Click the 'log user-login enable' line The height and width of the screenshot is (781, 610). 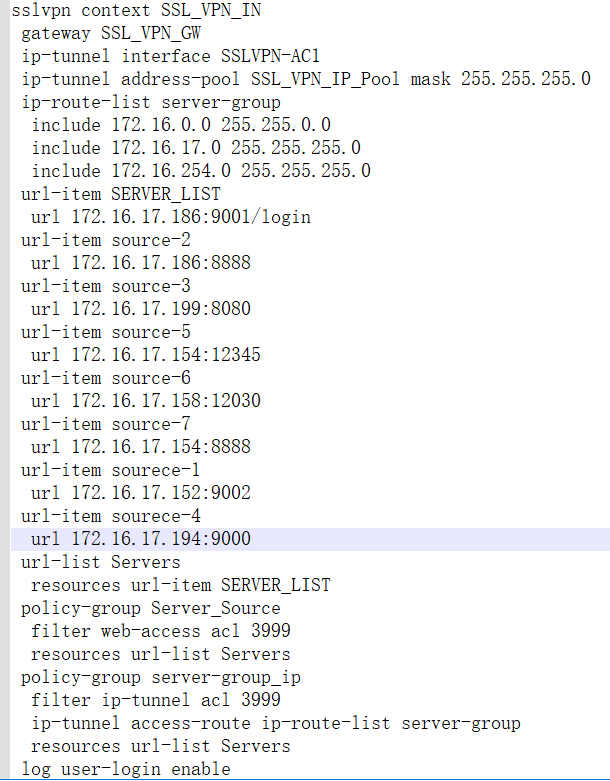pos(125,769)
